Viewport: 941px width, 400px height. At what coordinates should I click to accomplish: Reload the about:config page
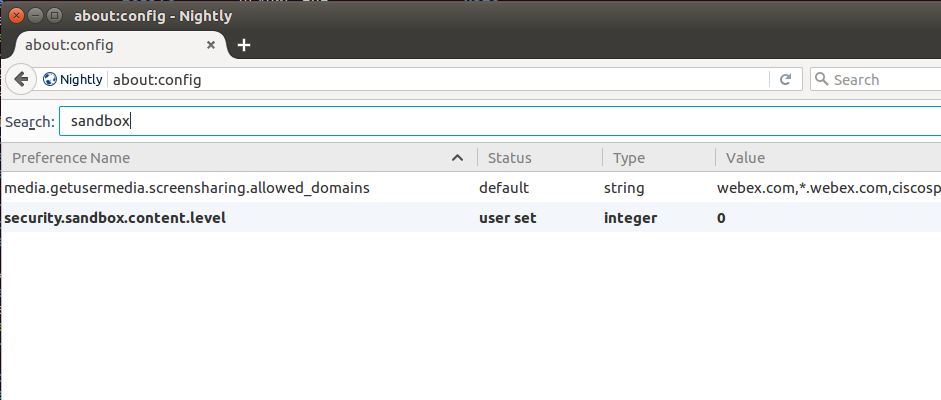click(x=786, y=79)
